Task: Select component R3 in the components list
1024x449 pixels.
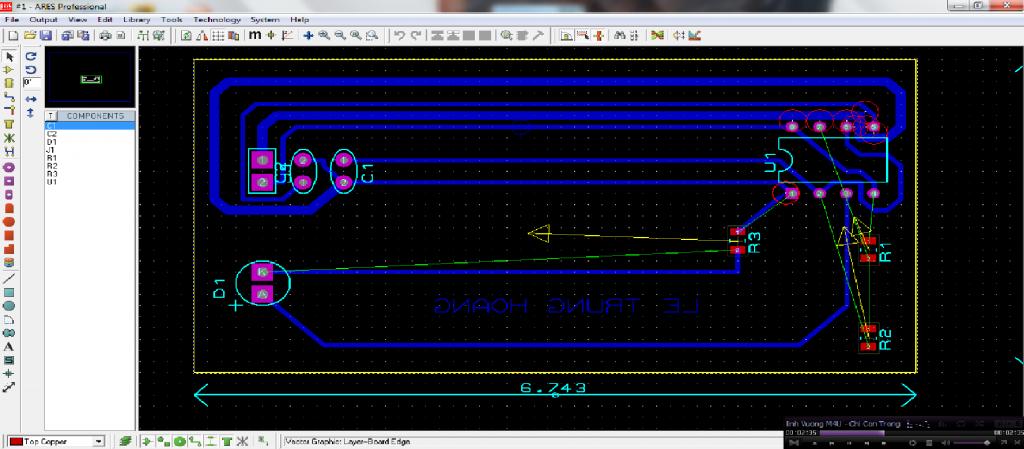Action: [x=52, y=174]
